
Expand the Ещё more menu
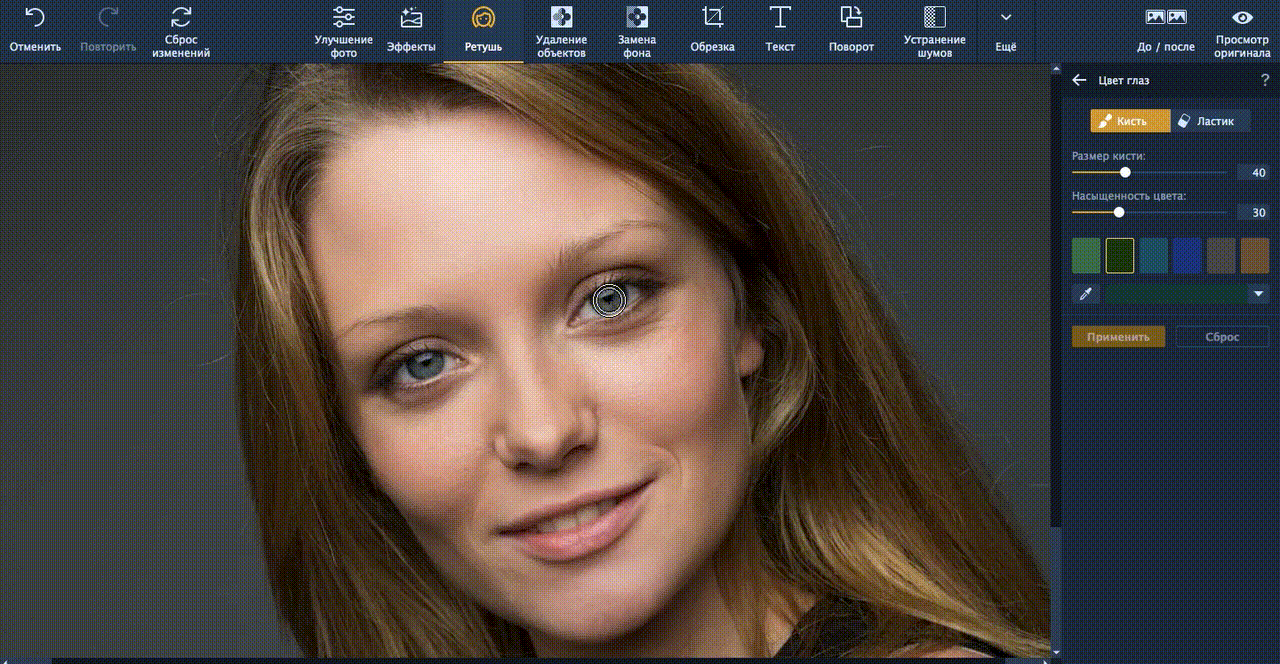tap(1006, 31)
